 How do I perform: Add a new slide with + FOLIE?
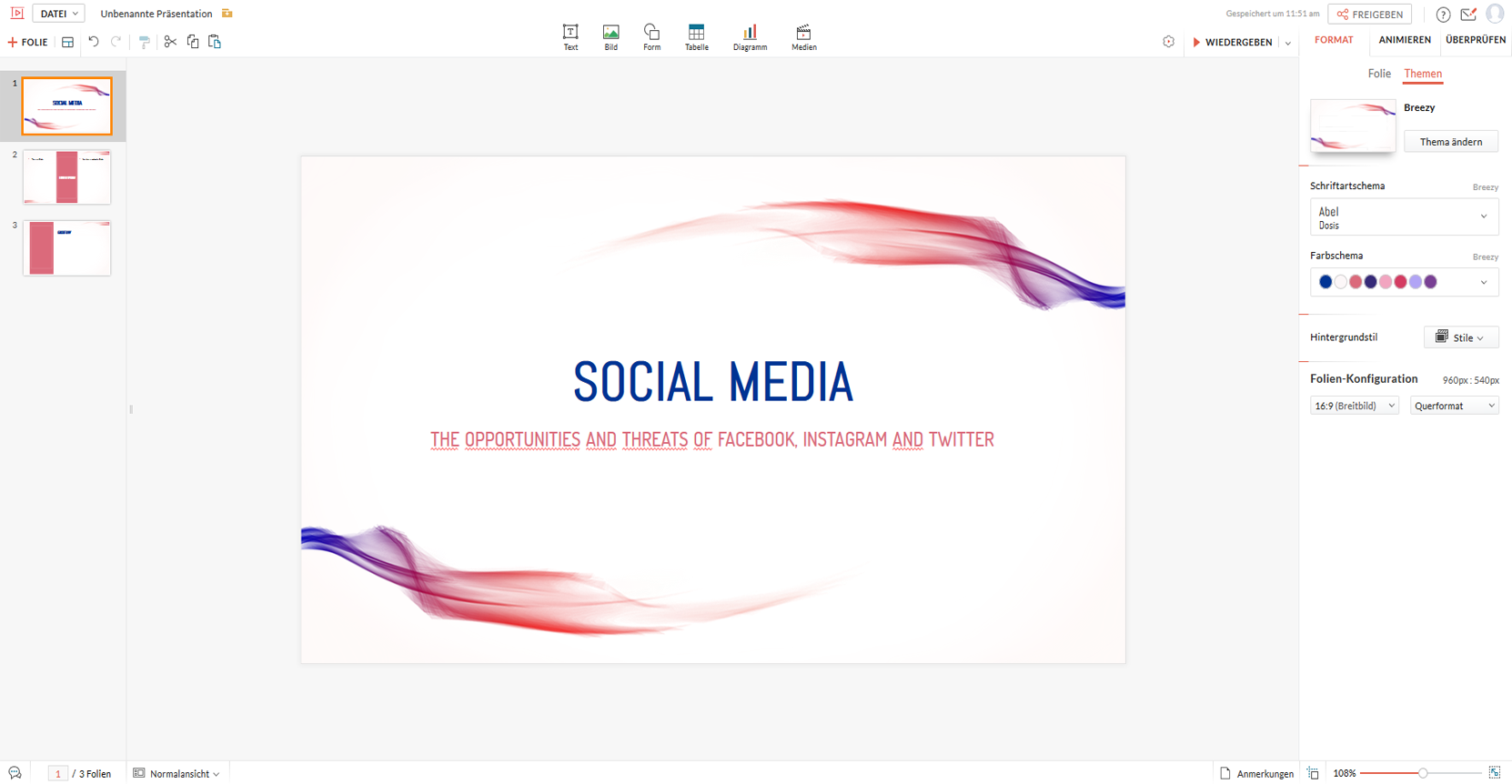coord(27,43)
